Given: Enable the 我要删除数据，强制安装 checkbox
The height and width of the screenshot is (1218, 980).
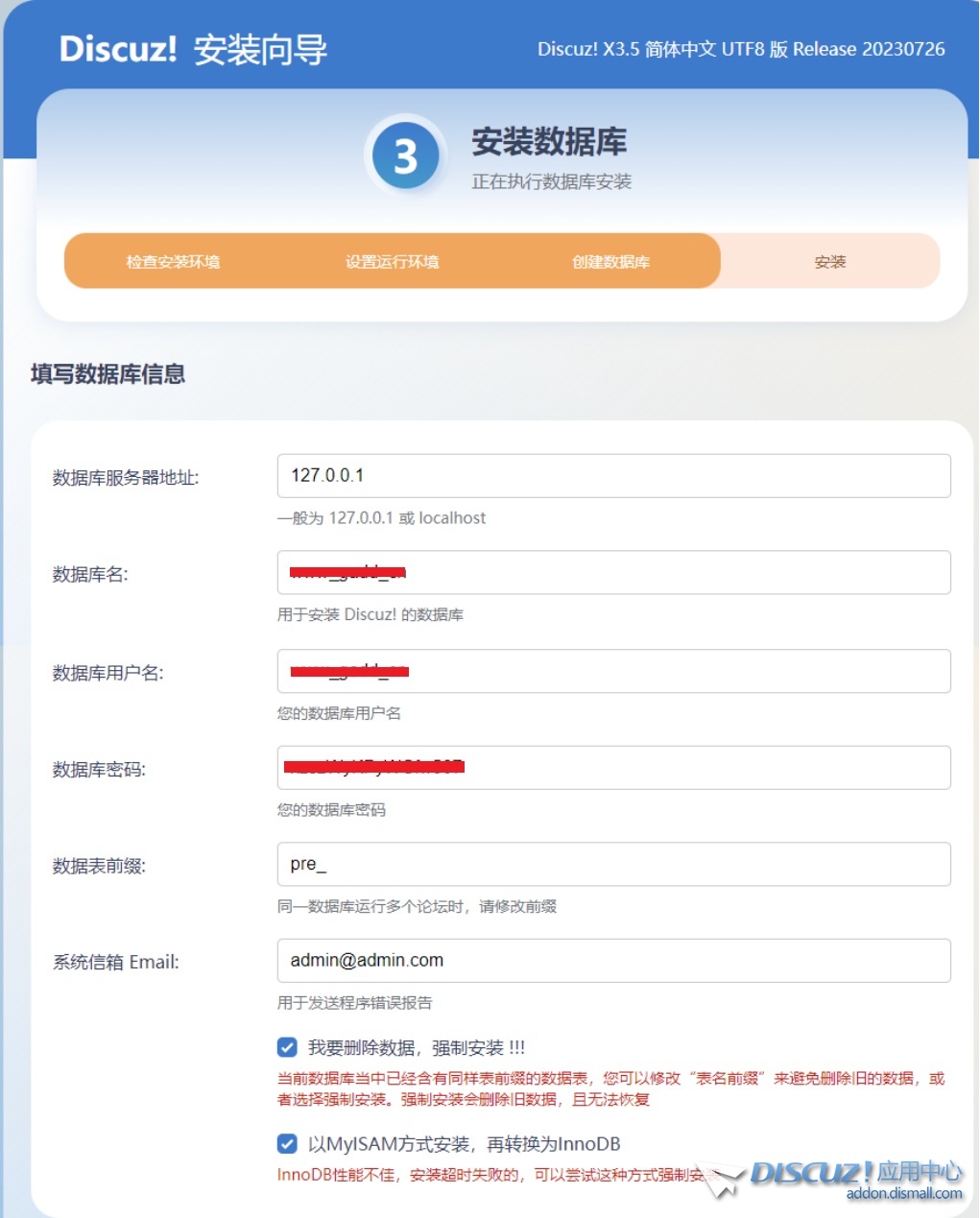Looking at the screenshot, I should [x=287, y=1047].
